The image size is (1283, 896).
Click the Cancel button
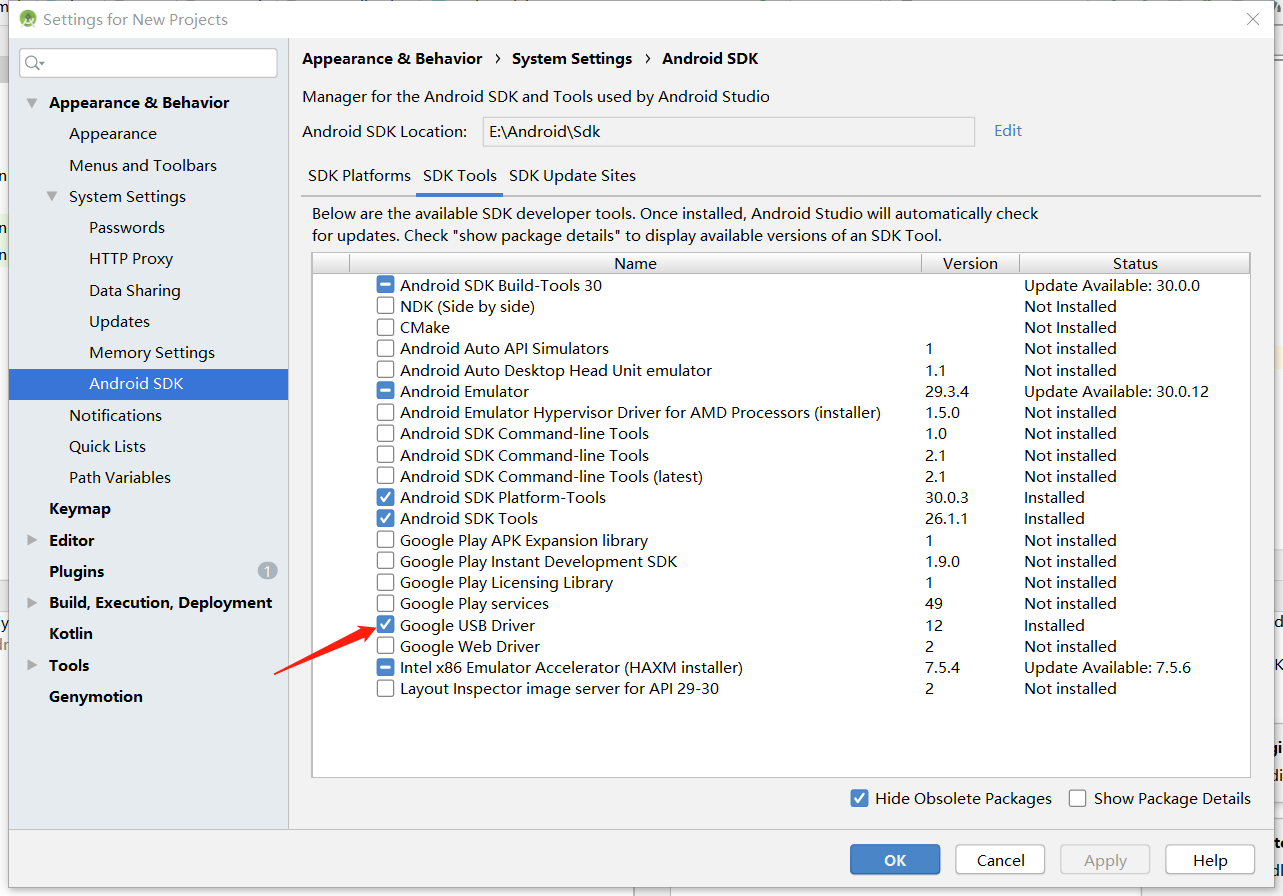[1000, 860]
